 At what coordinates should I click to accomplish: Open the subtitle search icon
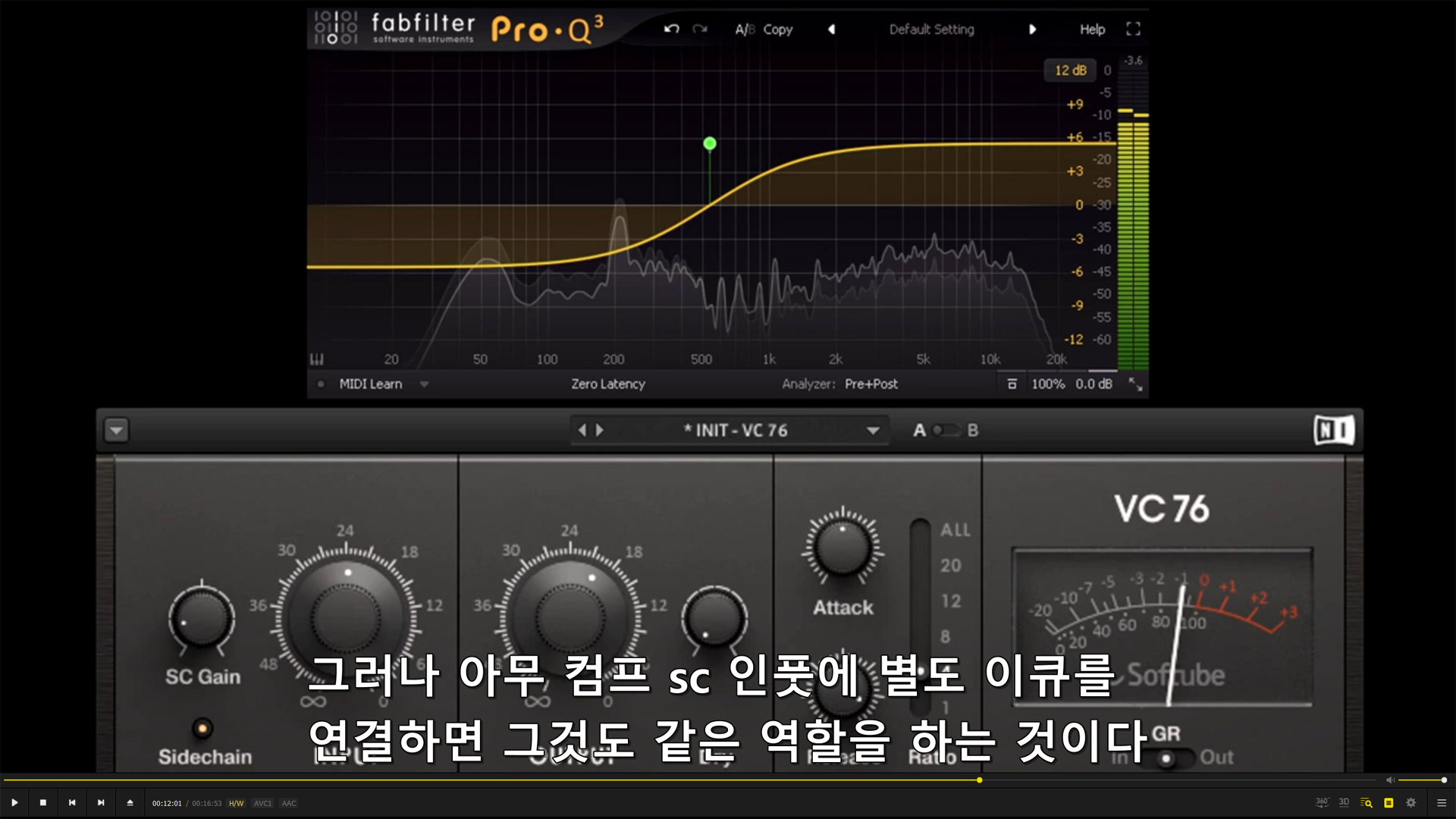click(1367, 802)
